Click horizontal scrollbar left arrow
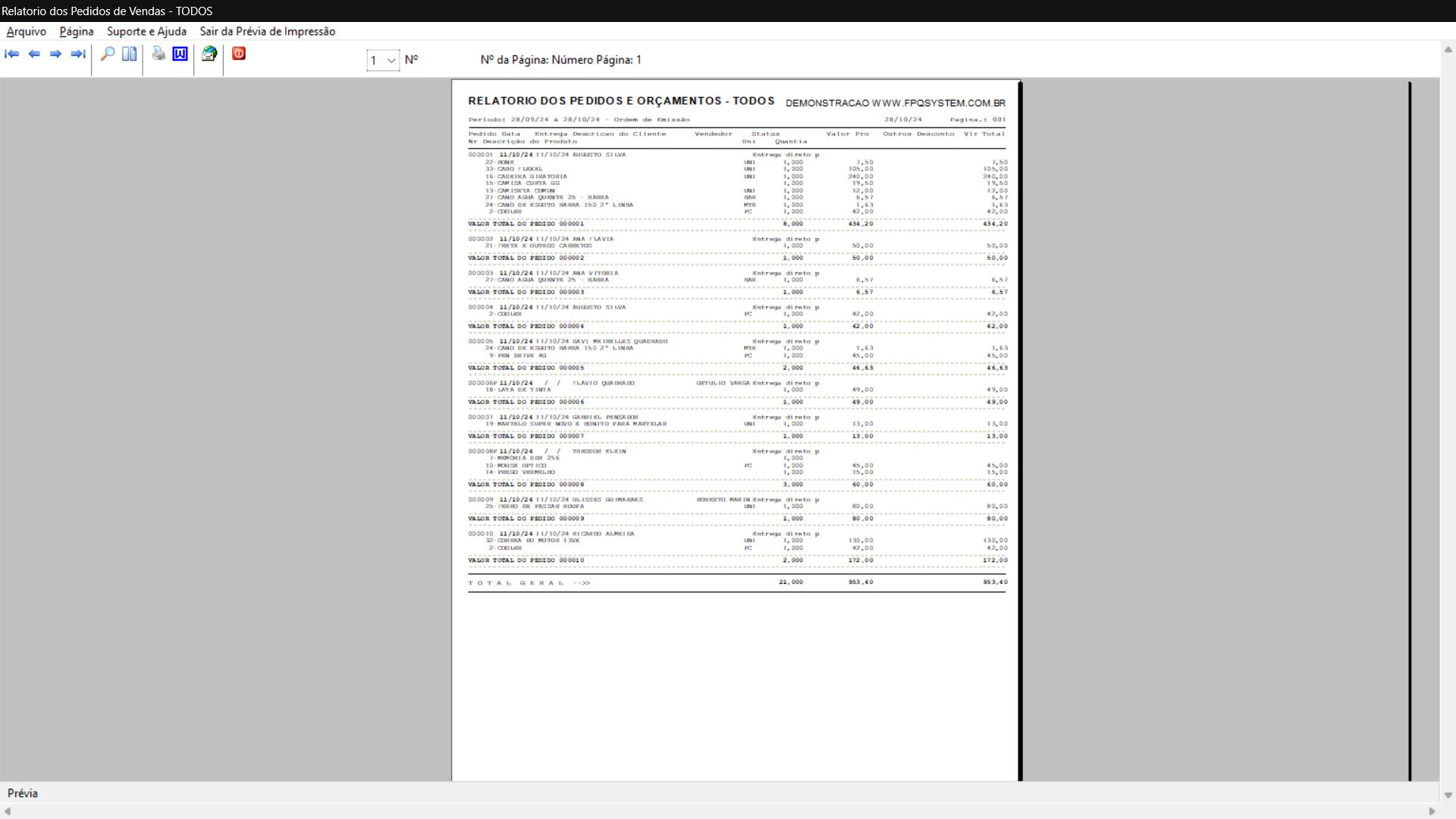Screen dimensions: 1456x819 pyautogui.click(x=8, y=811)
